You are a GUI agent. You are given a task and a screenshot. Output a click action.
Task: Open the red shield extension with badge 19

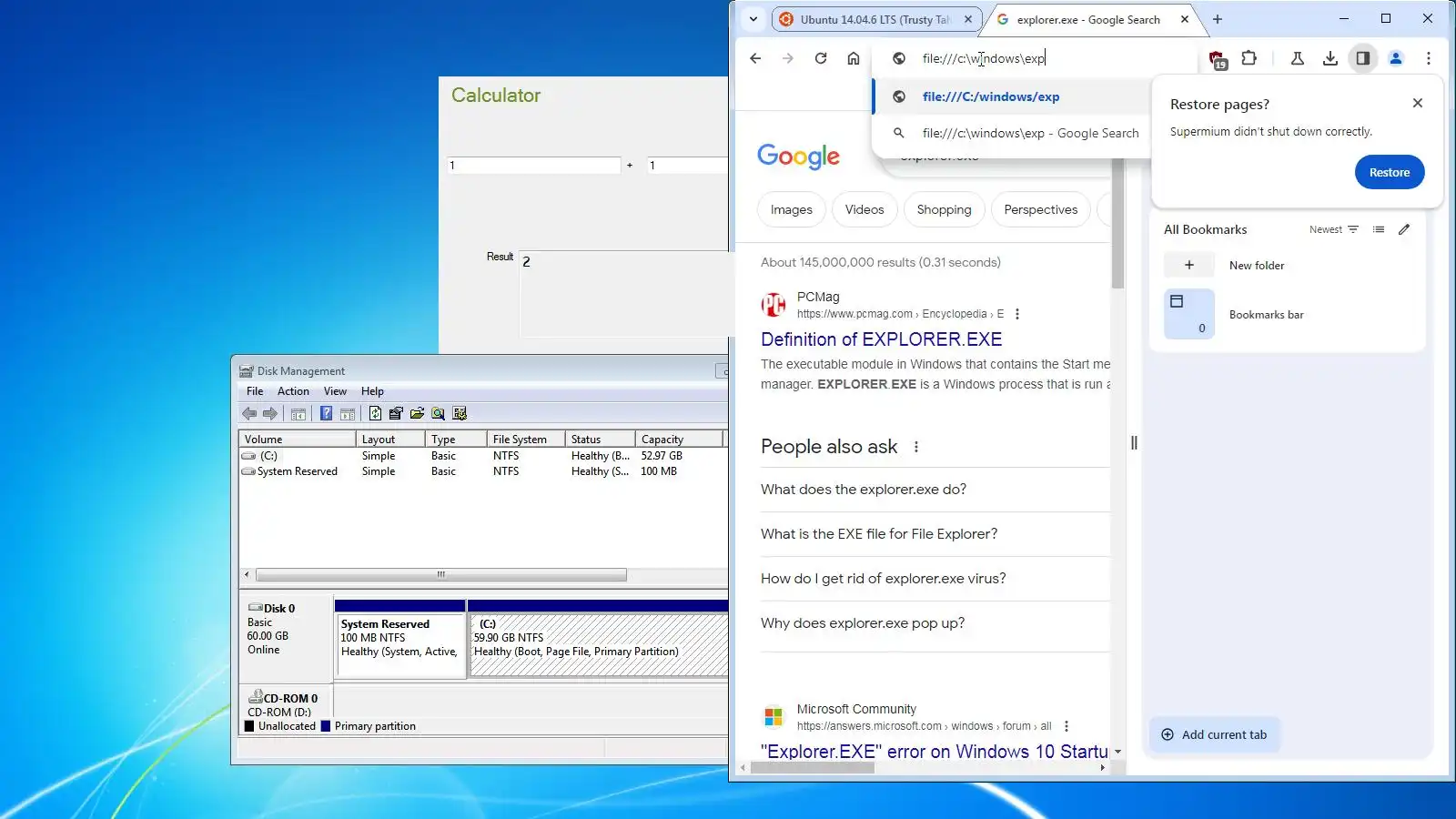[1218, 59]
